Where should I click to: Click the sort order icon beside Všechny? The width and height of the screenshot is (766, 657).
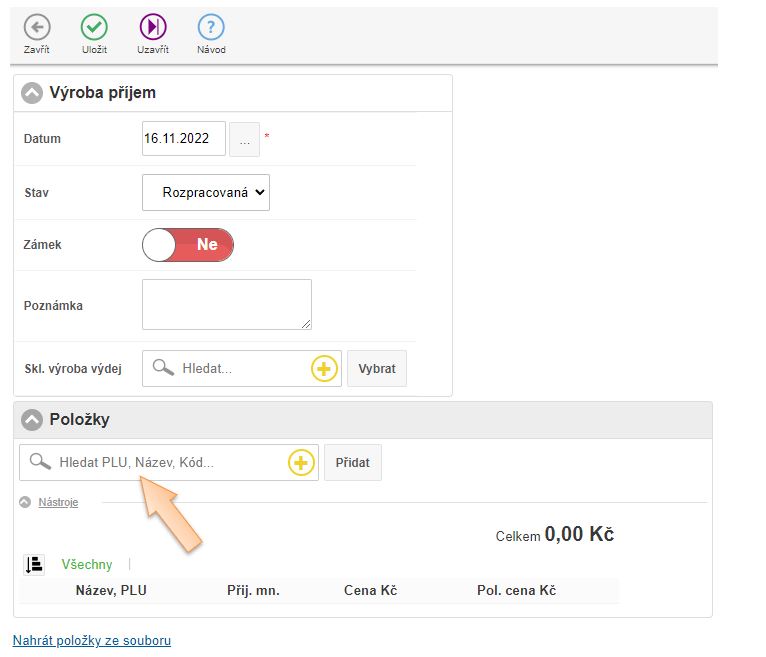(34, 565)
